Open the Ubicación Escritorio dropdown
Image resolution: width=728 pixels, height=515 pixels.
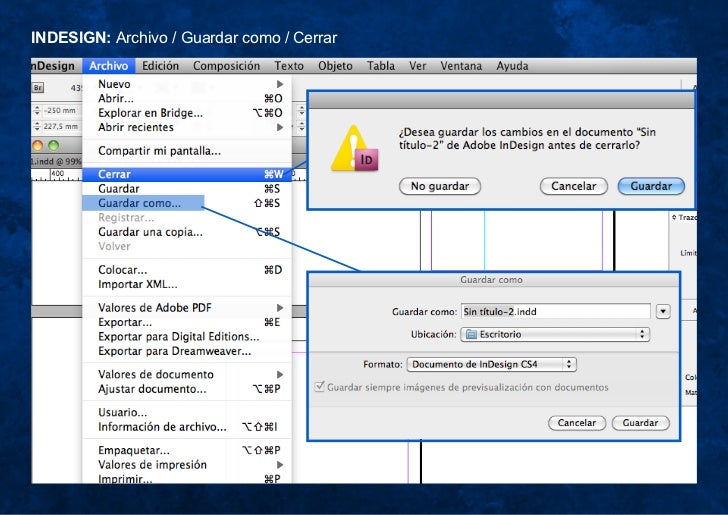[555, 334]
